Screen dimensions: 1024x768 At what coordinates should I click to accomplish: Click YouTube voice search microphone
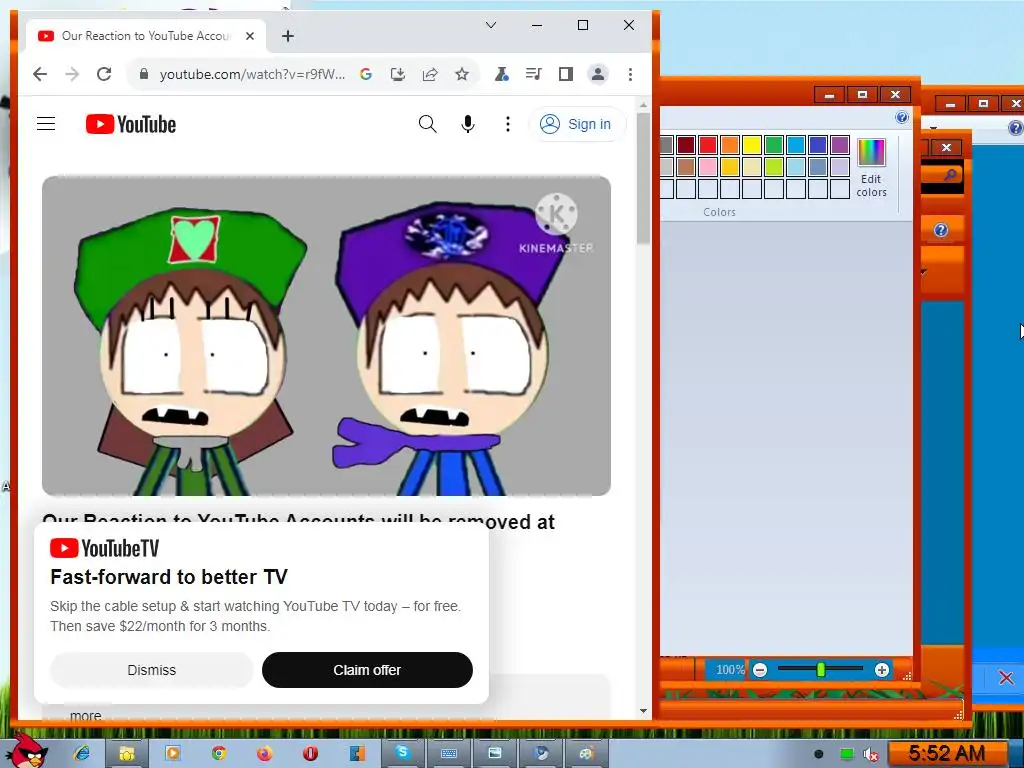click(x=468, y=123)
